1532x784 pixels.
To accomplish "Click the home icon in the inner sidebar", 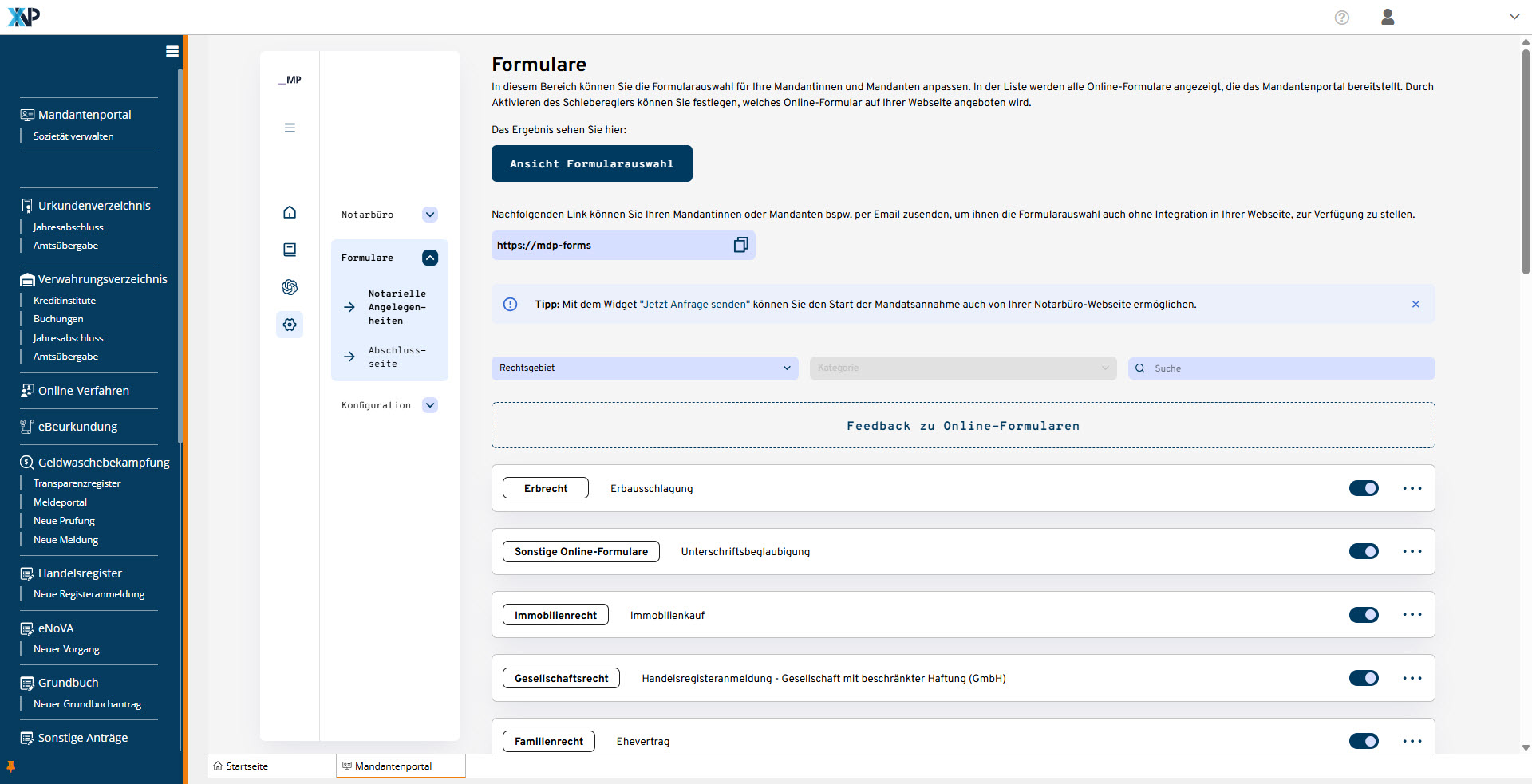I will click(x=290, y=212).
